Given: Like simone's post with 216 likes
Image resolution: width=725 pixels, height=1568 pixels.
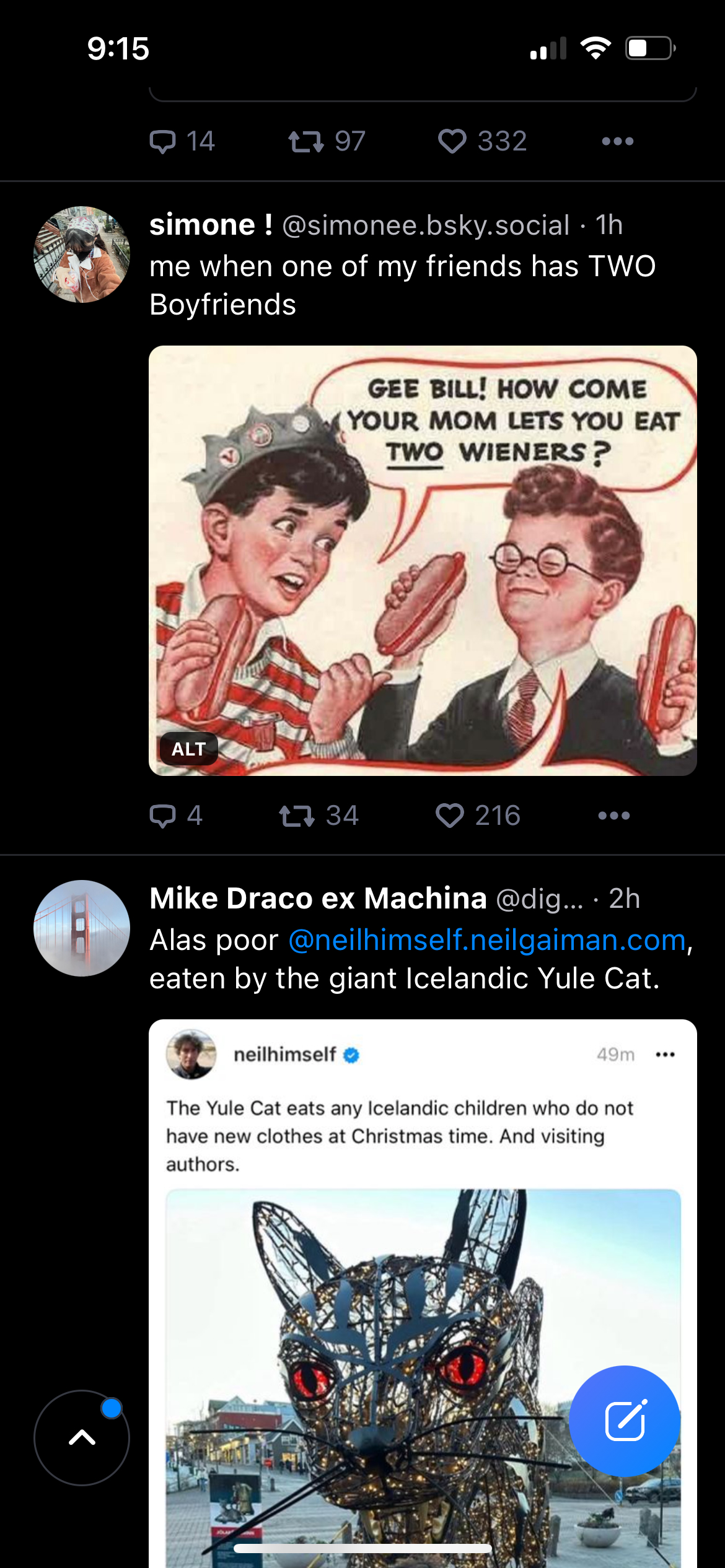Looking at the screenshot, I should pos(450,816).
